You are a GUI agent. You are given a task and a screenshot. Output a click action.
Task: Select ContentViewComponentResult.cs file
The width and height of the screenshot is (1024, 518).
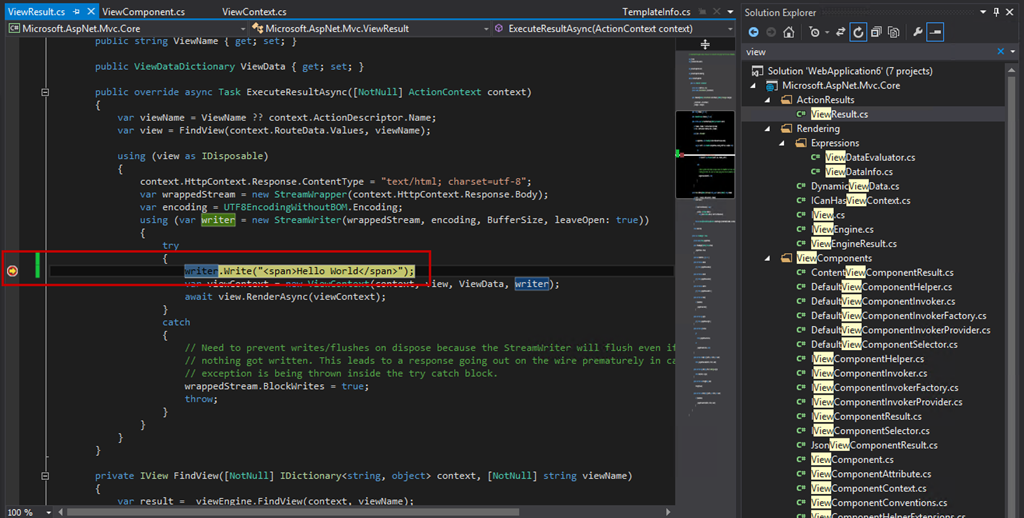[882, 272]
